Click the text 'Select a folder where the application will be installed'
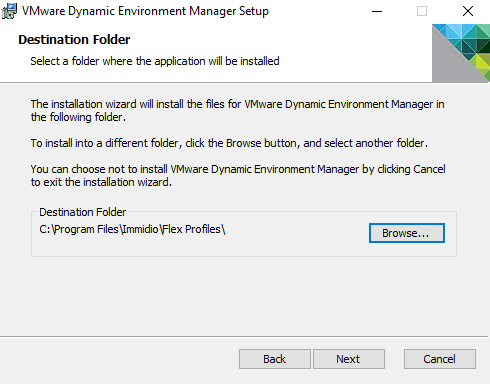The image size is (490, 384). coord(155,61)
